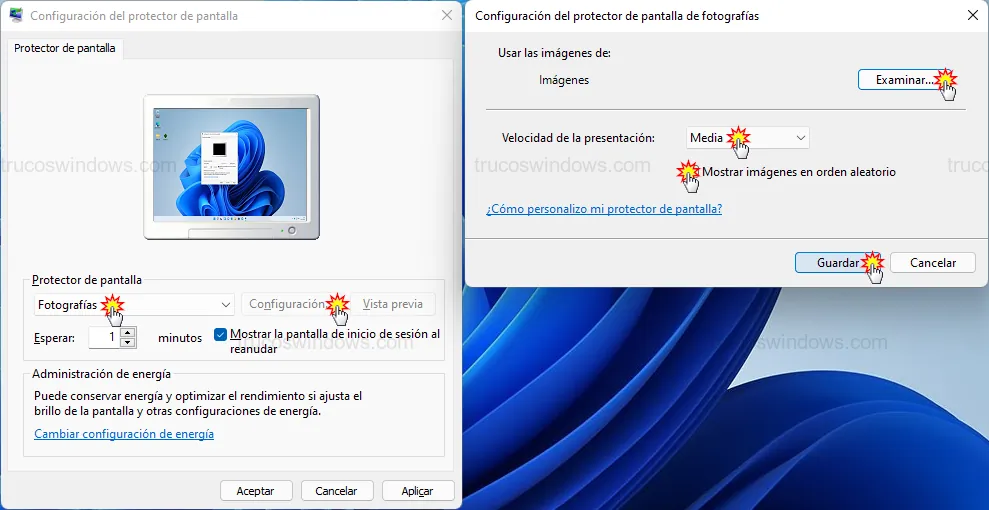Uncheck showing login screen on resume
The width and height of the screenshot is (989, 510).
220,335
